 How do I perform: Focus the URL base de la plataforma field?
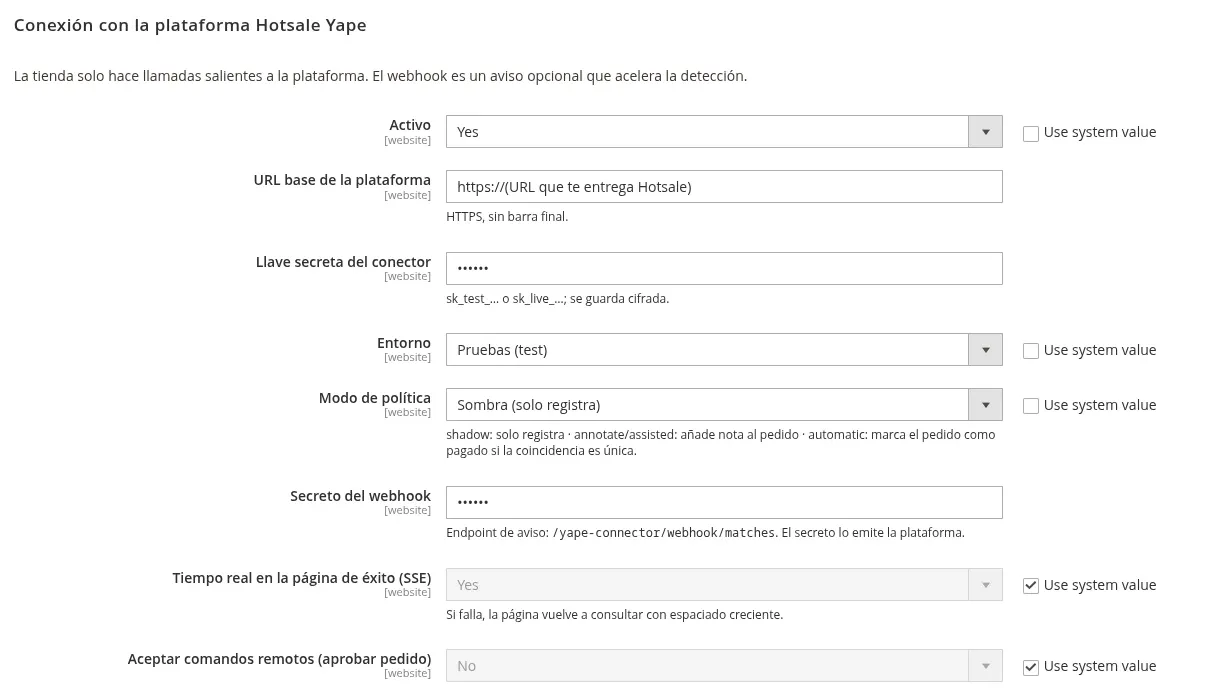click(724, 187)
